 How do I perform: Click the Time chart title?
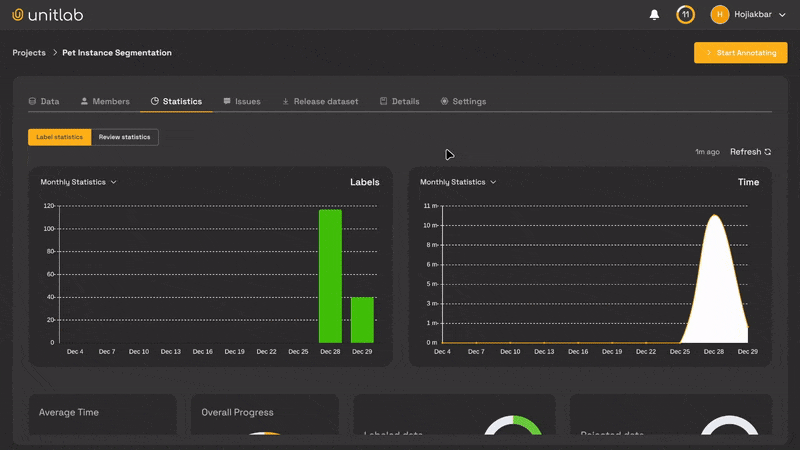pyautogui.click(x=748, y=182)
